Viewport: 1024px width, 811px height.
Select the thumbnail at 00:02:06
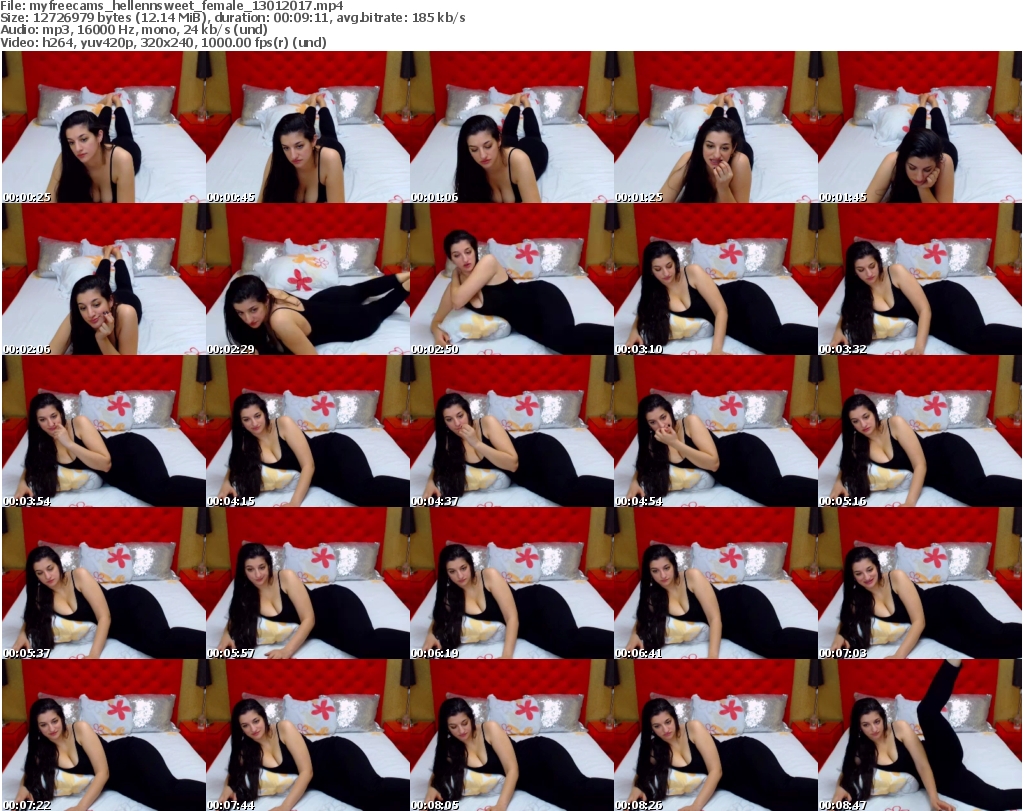[104, 279]
